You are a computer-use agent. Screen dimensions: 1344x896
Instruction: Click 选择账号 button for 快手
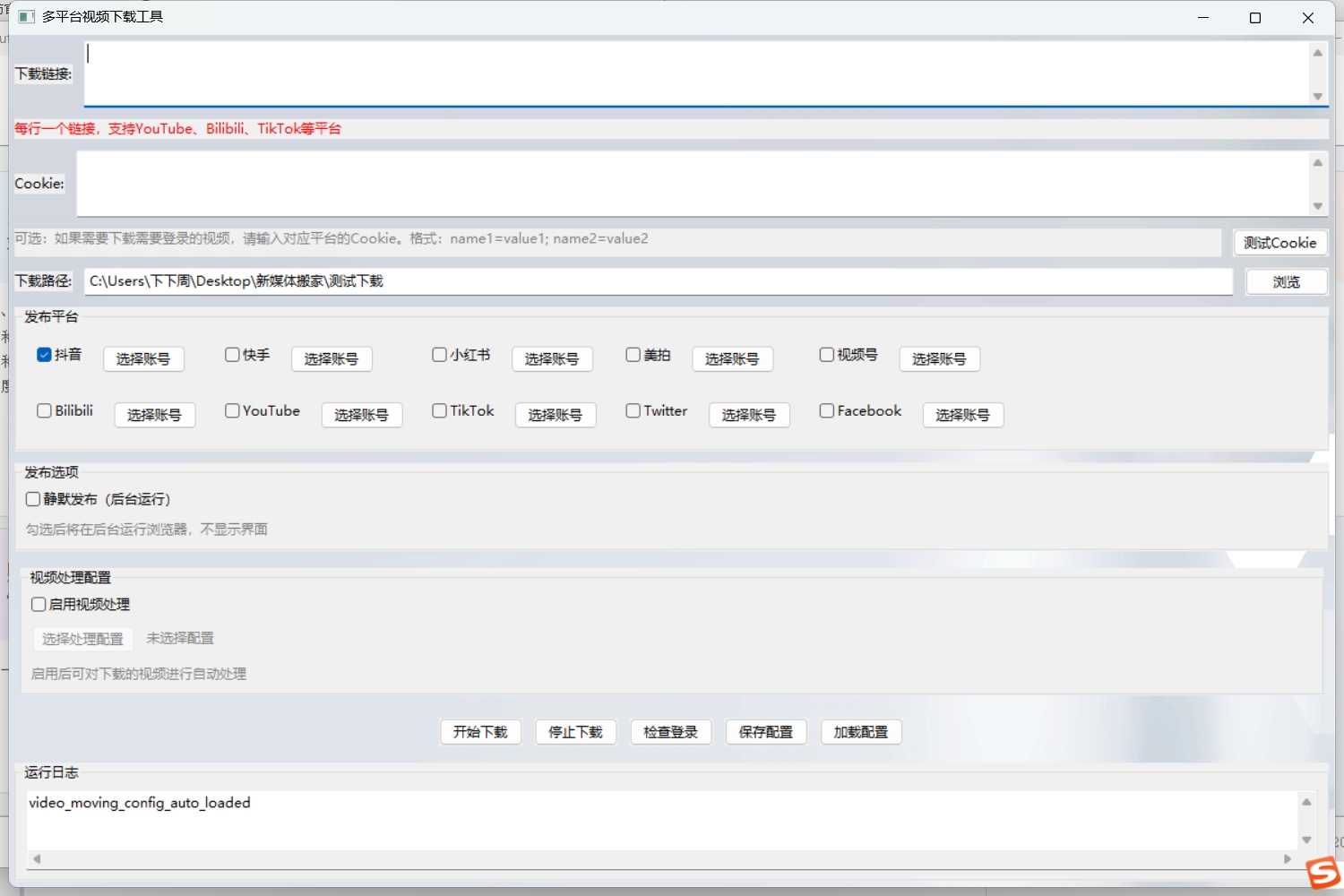[332, 359]
